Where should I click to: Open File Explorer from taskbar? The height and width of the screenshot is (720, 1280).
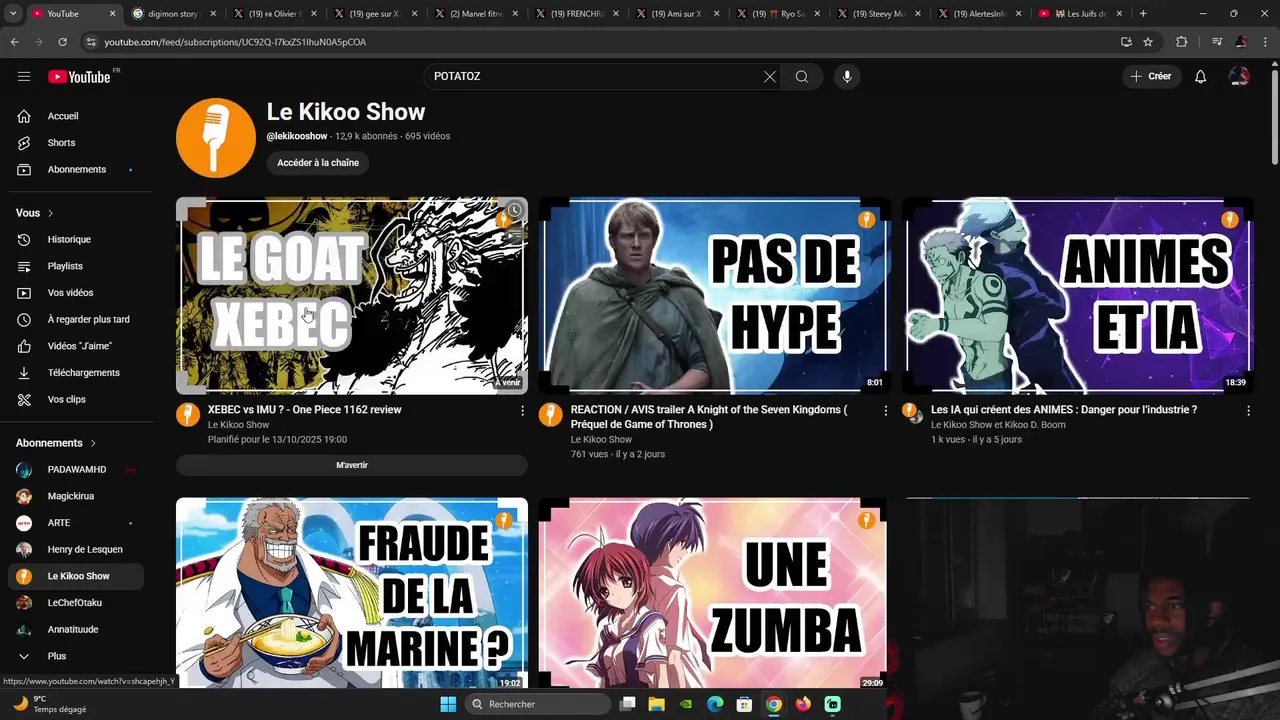coord(656,704)
